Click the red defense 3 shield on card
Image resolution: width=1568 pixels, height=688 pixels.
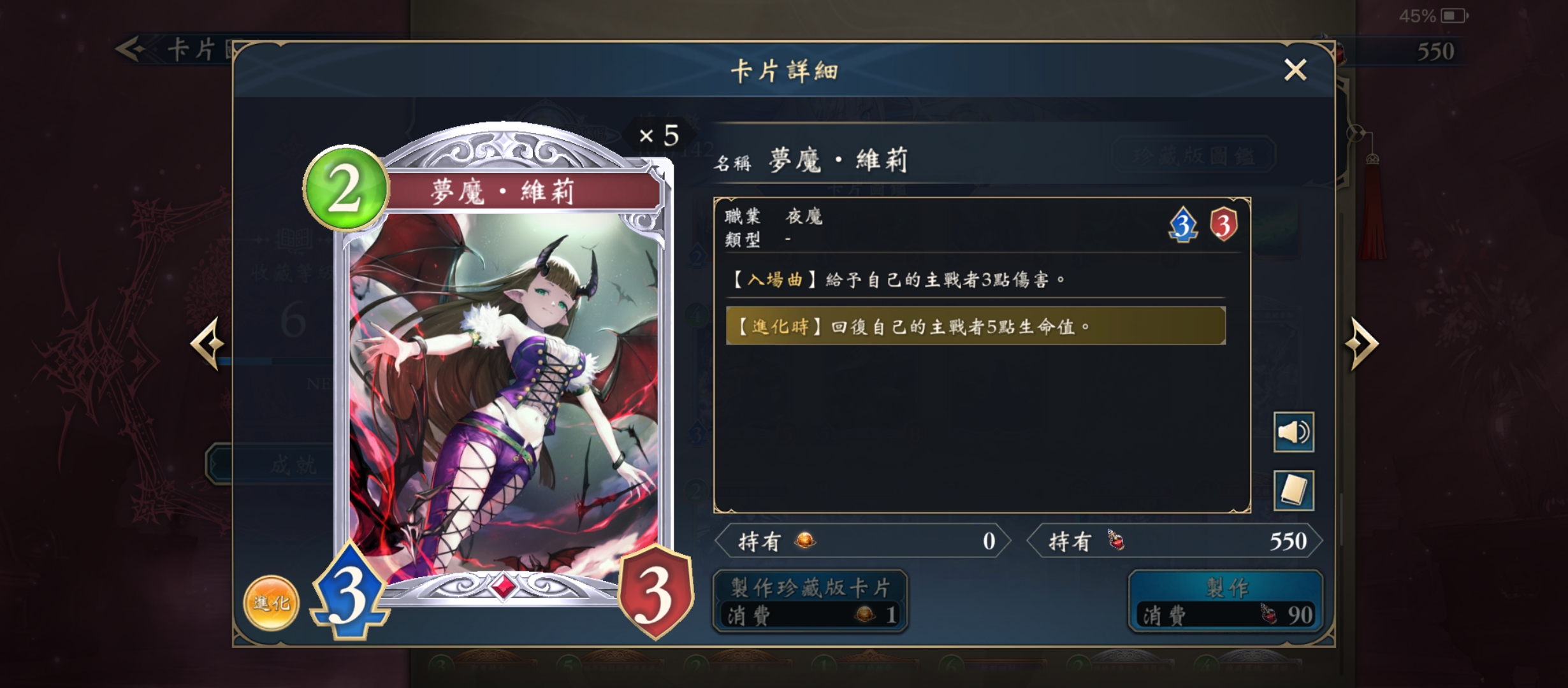[x=655, y=592]
